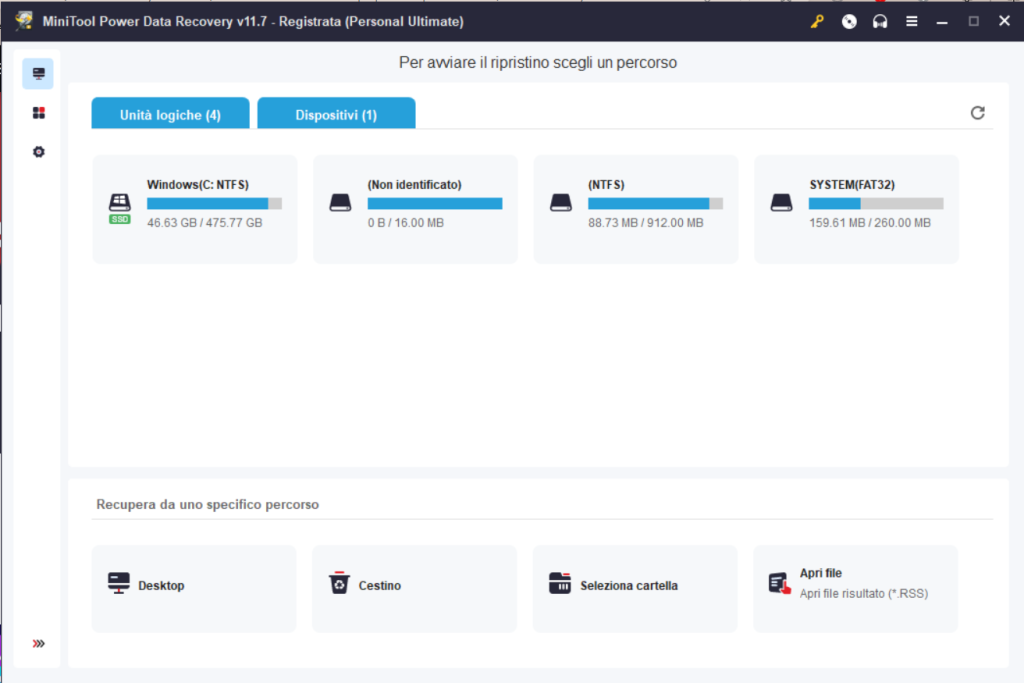The width and height of the screenshot is (1024, 683).
Task: Click the 46.63 GB / 475.77 GB text
Action: tap(204, 223)
